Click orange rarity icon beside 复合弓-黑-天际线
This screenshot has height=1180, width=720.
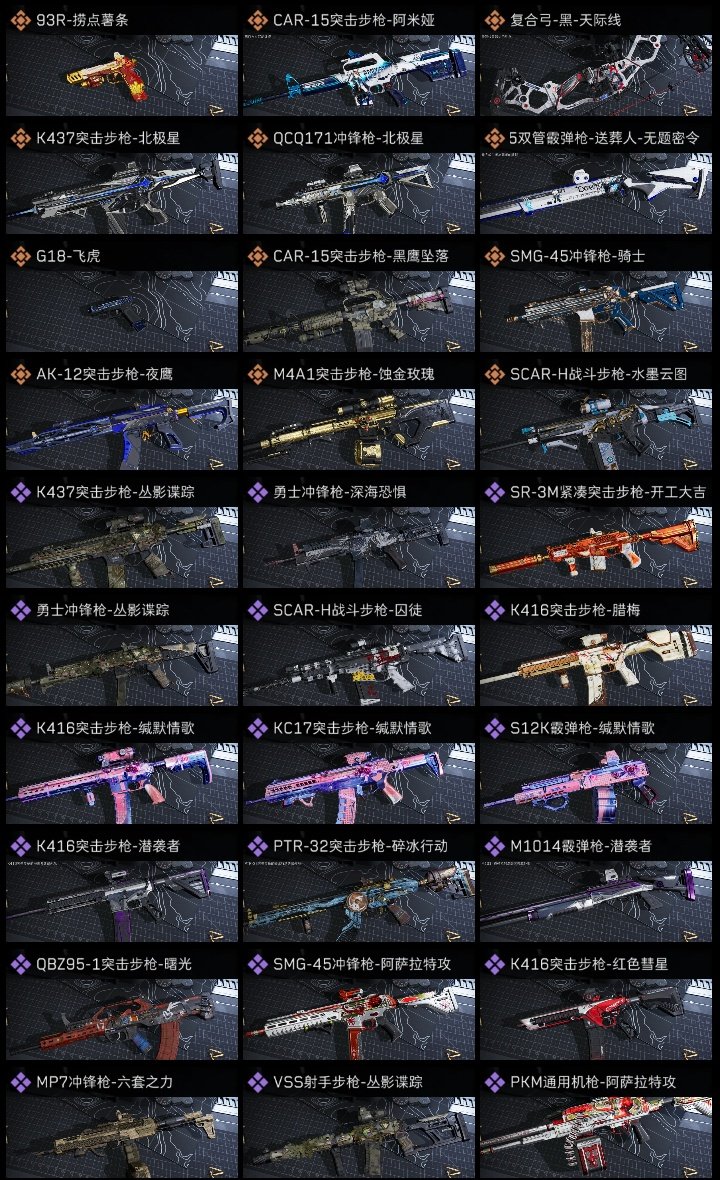(495, 20)
